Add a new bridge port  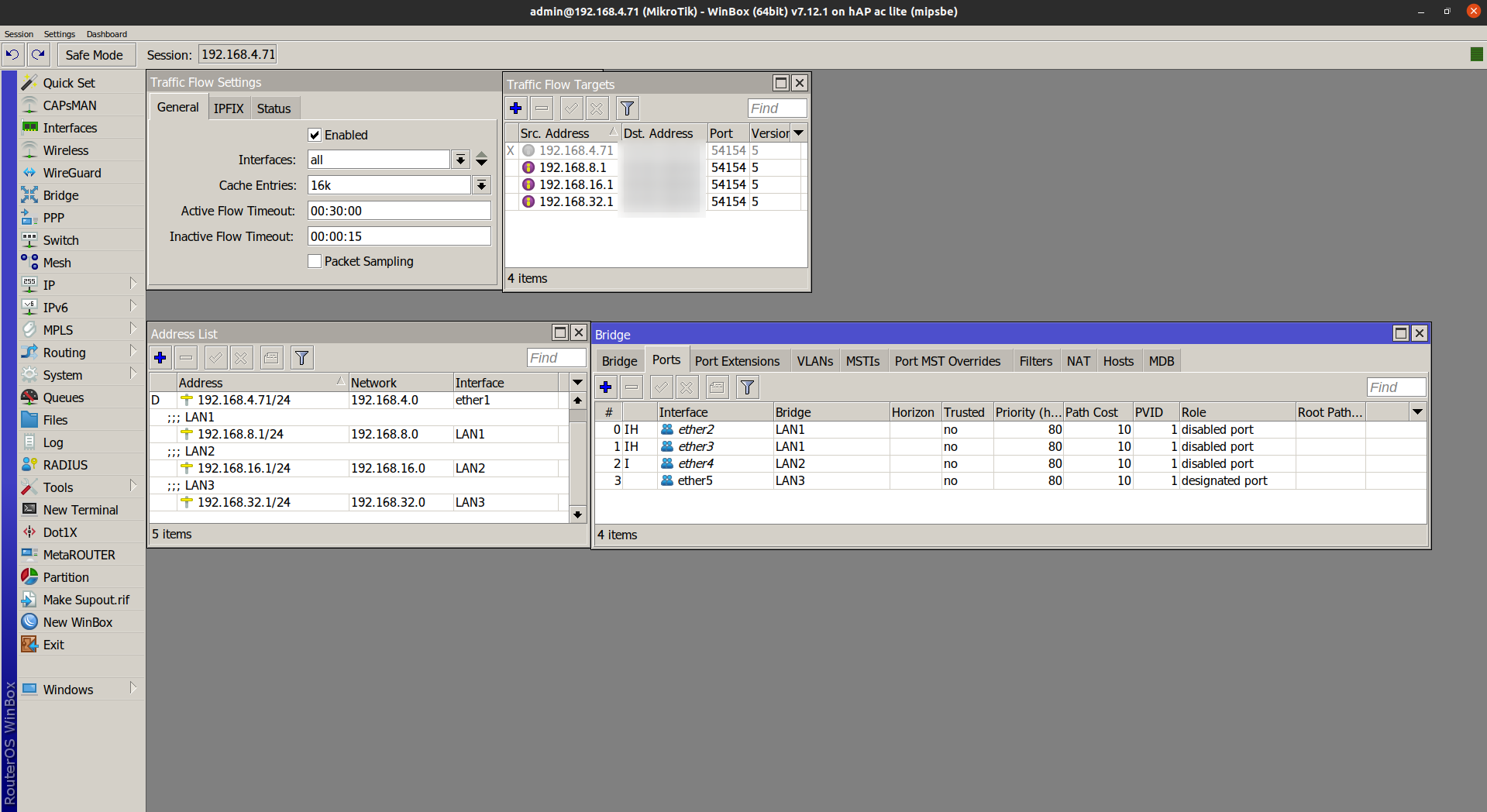606,387
